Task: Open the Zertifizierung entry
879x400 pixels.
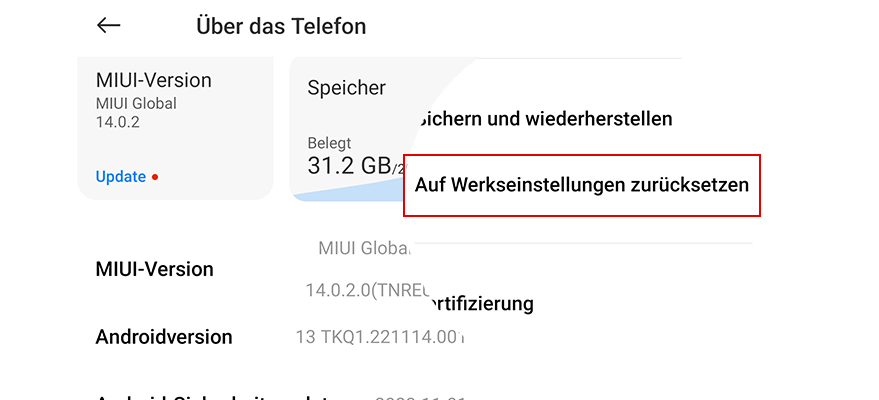Action: coord(482,303)
